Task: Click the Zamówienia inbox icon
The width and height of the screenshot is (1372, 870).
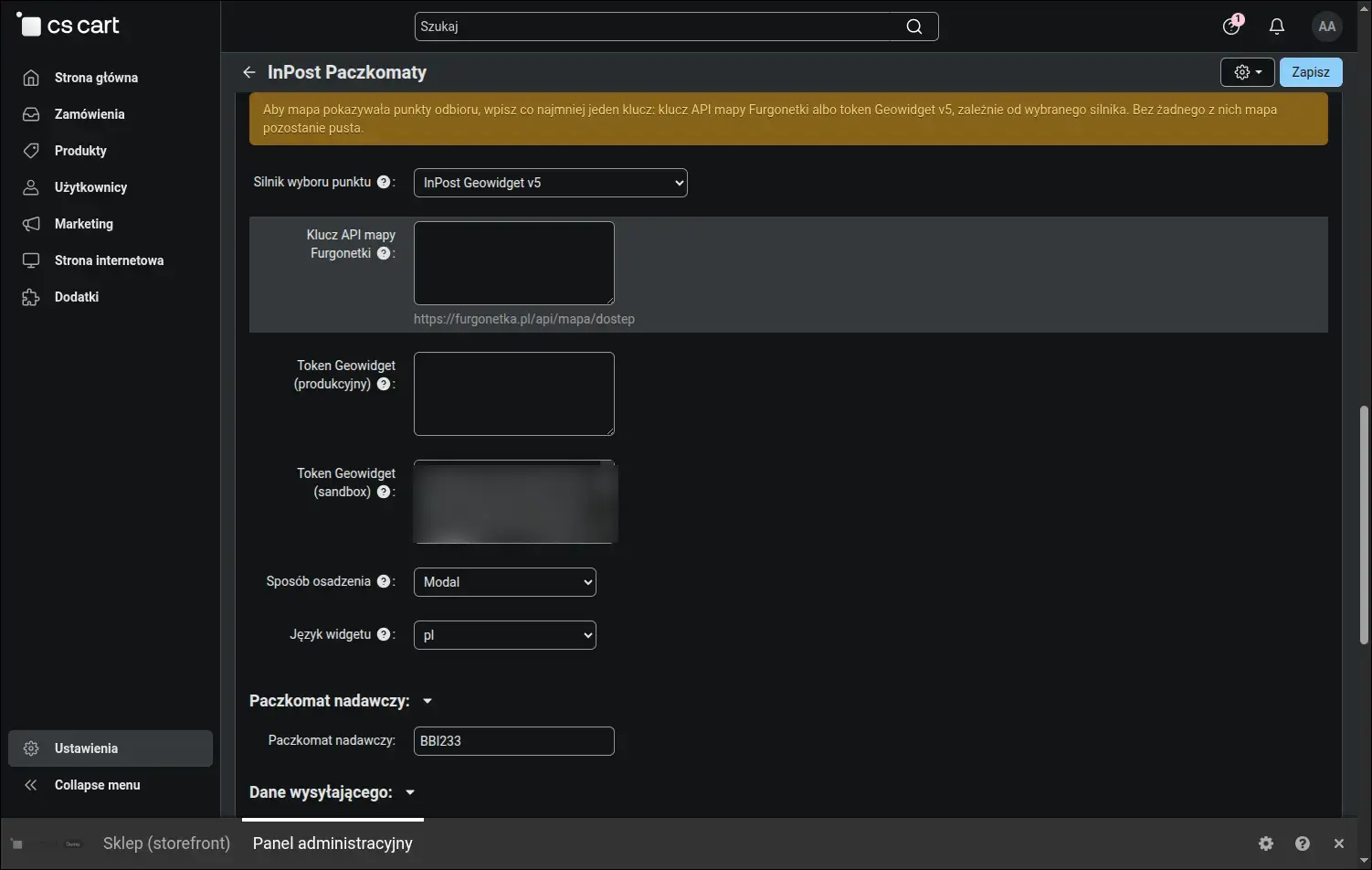Action: [31, 114]
